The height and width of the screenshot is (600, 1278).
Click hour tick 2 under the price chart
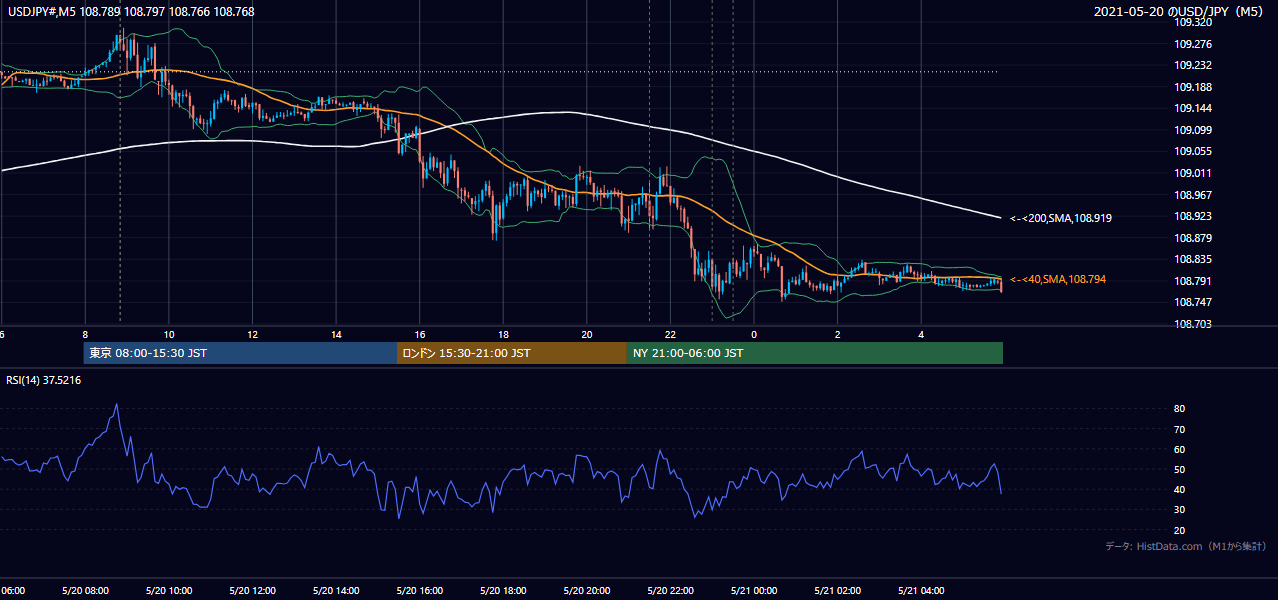[x=837, y=335]
